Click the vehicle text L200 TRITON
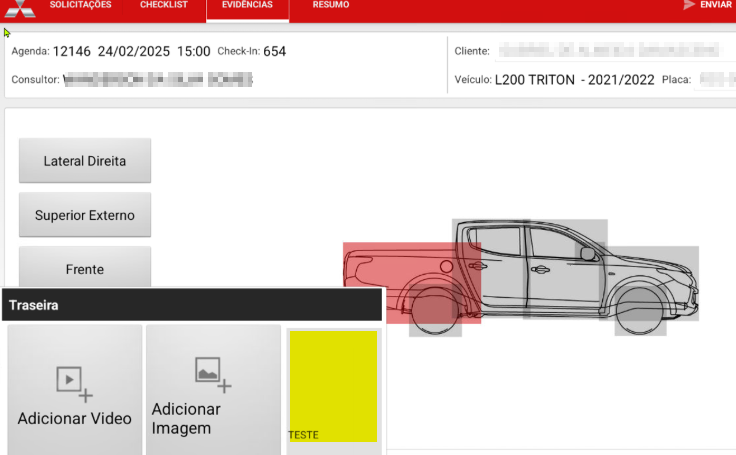The width and height of the screenshot is (736, 455). 535,80
